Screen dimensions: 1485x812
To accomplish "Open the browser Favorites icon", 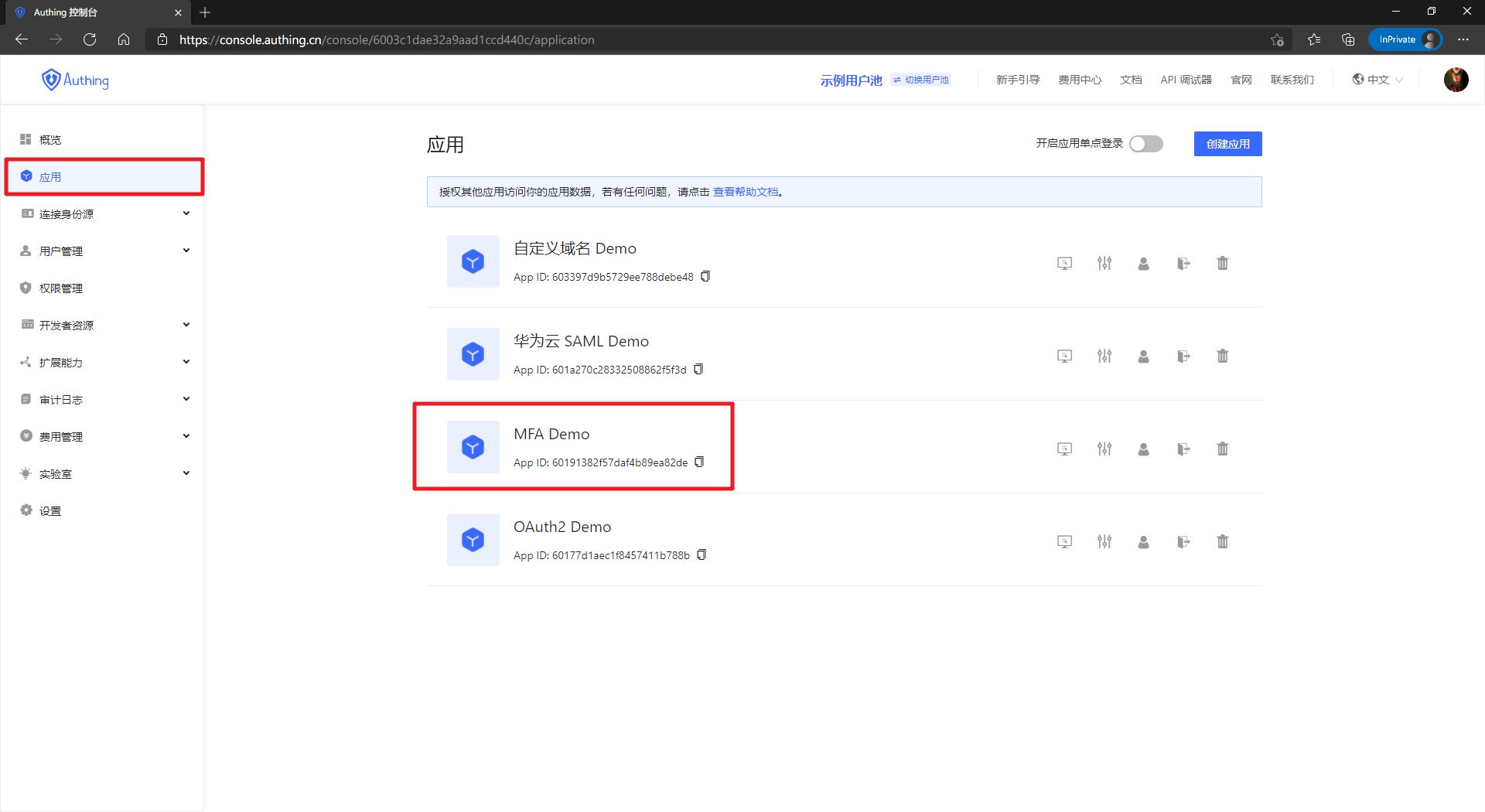I will click(1314, 39).
